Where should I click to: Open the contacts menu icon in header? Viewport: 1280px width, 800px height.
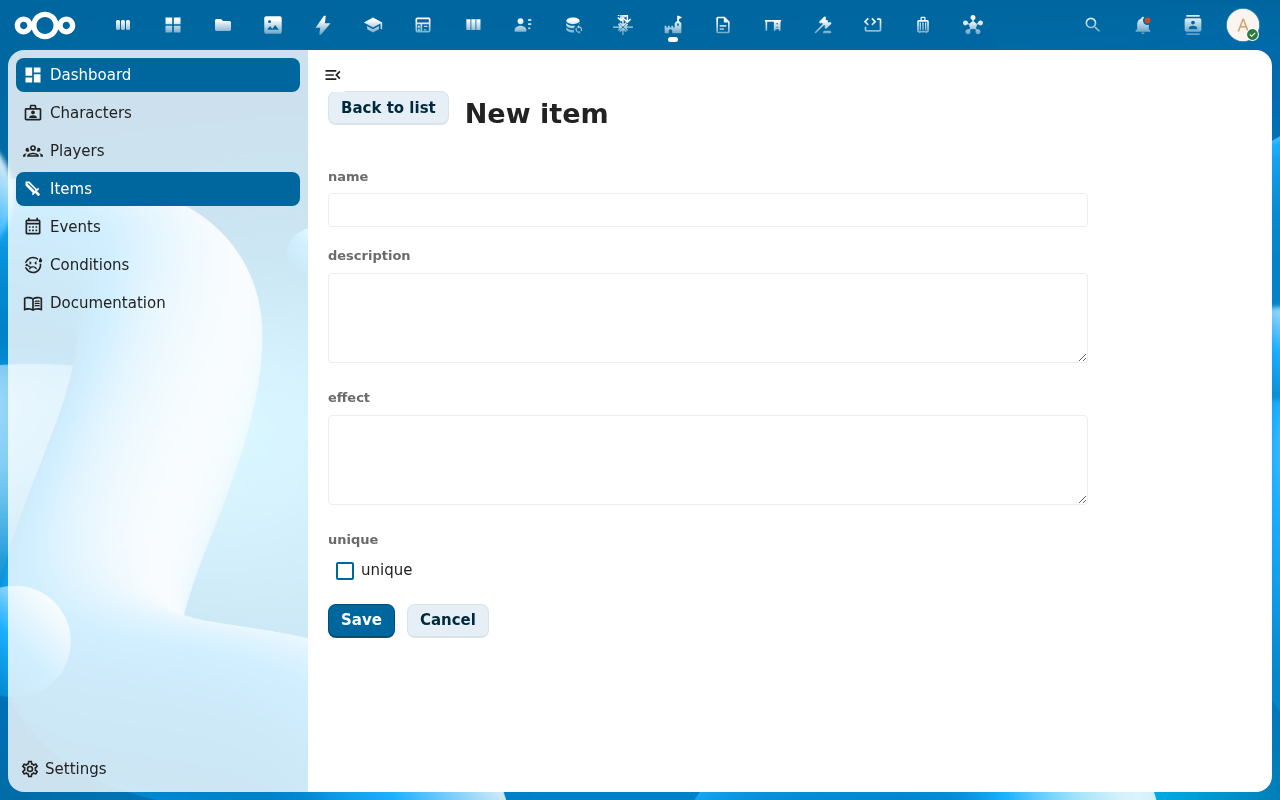(1193, 25)
